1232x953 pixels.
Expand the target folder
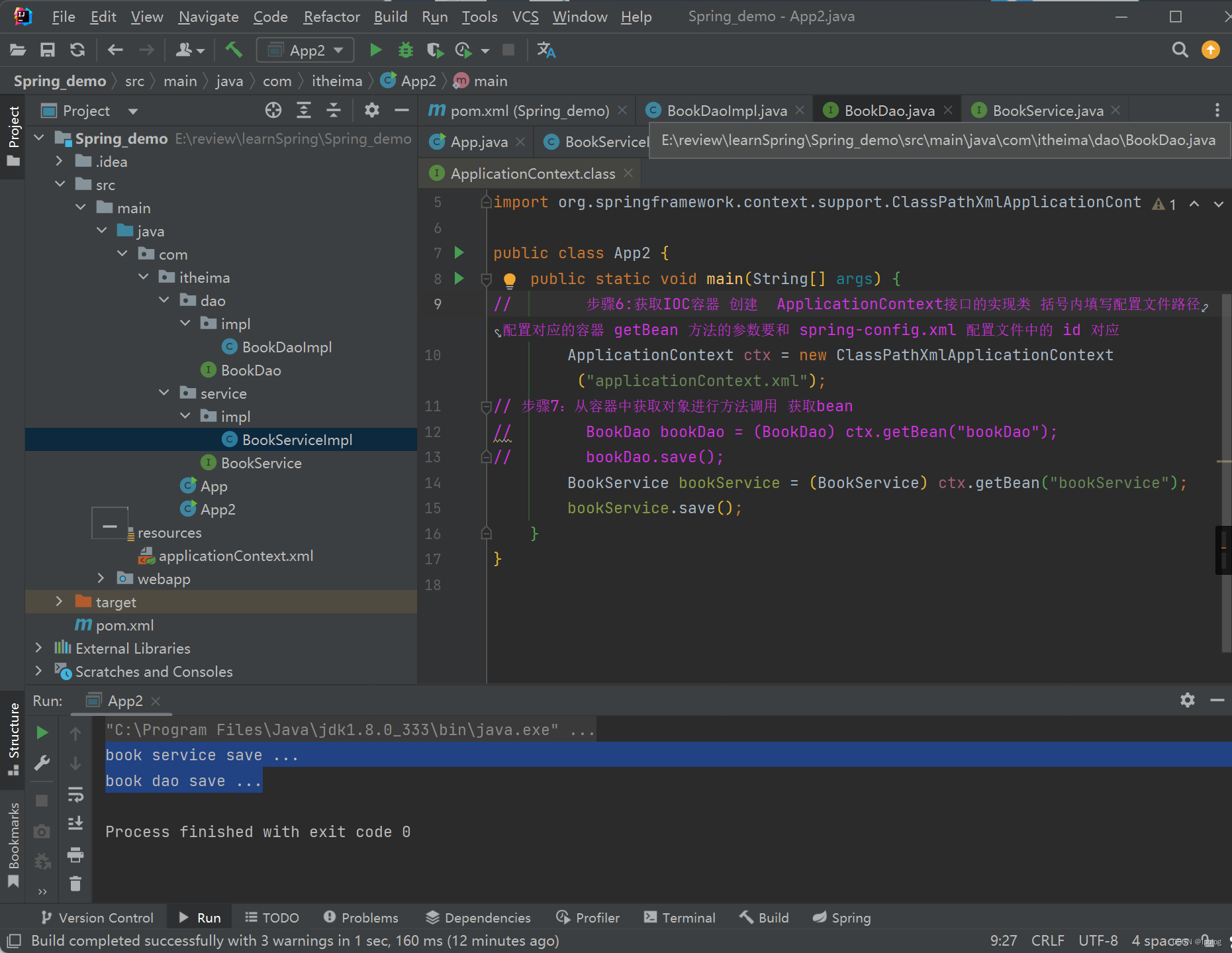tap(60, 601)
